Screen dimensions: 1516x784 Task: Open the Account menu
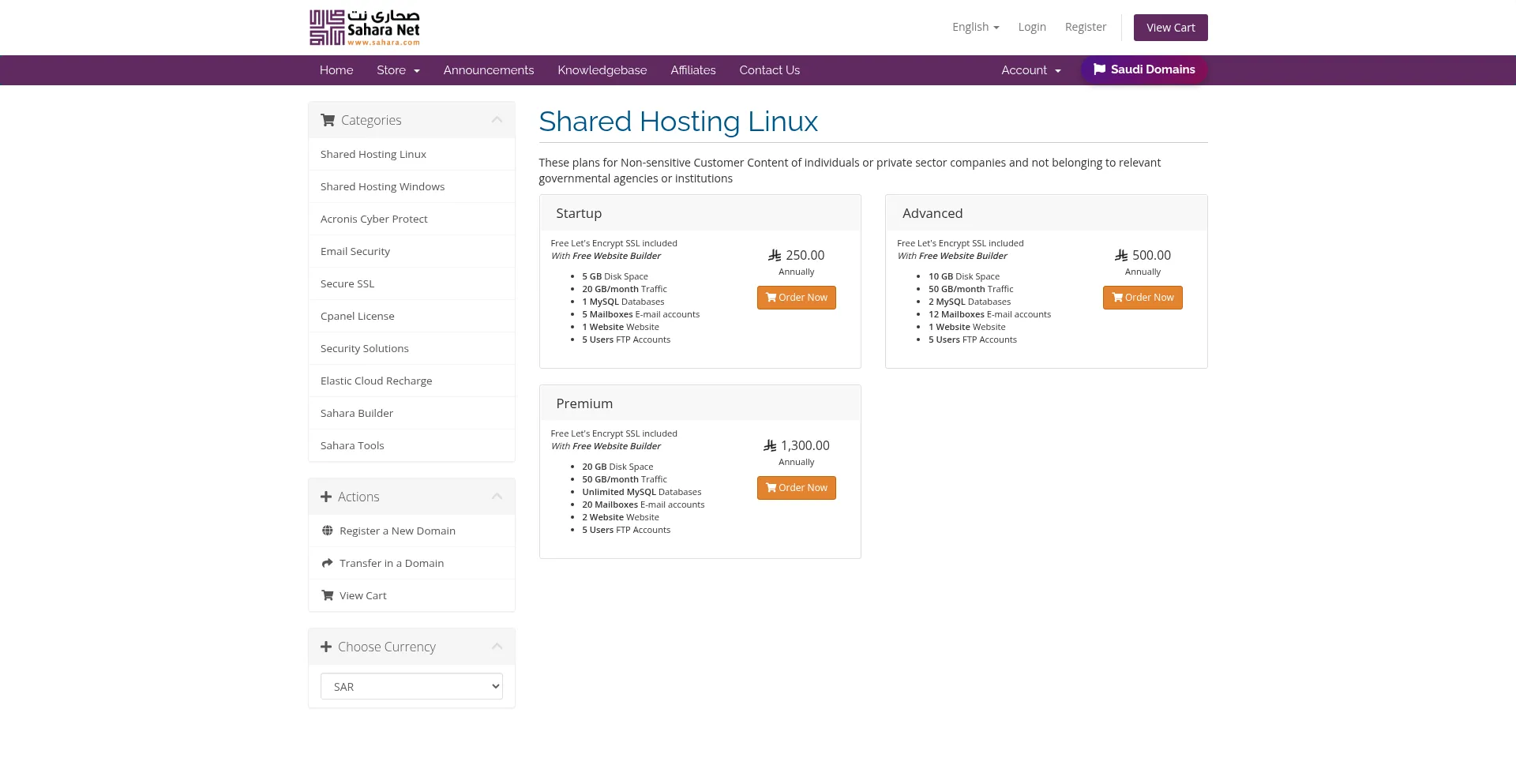[1030, 70]
